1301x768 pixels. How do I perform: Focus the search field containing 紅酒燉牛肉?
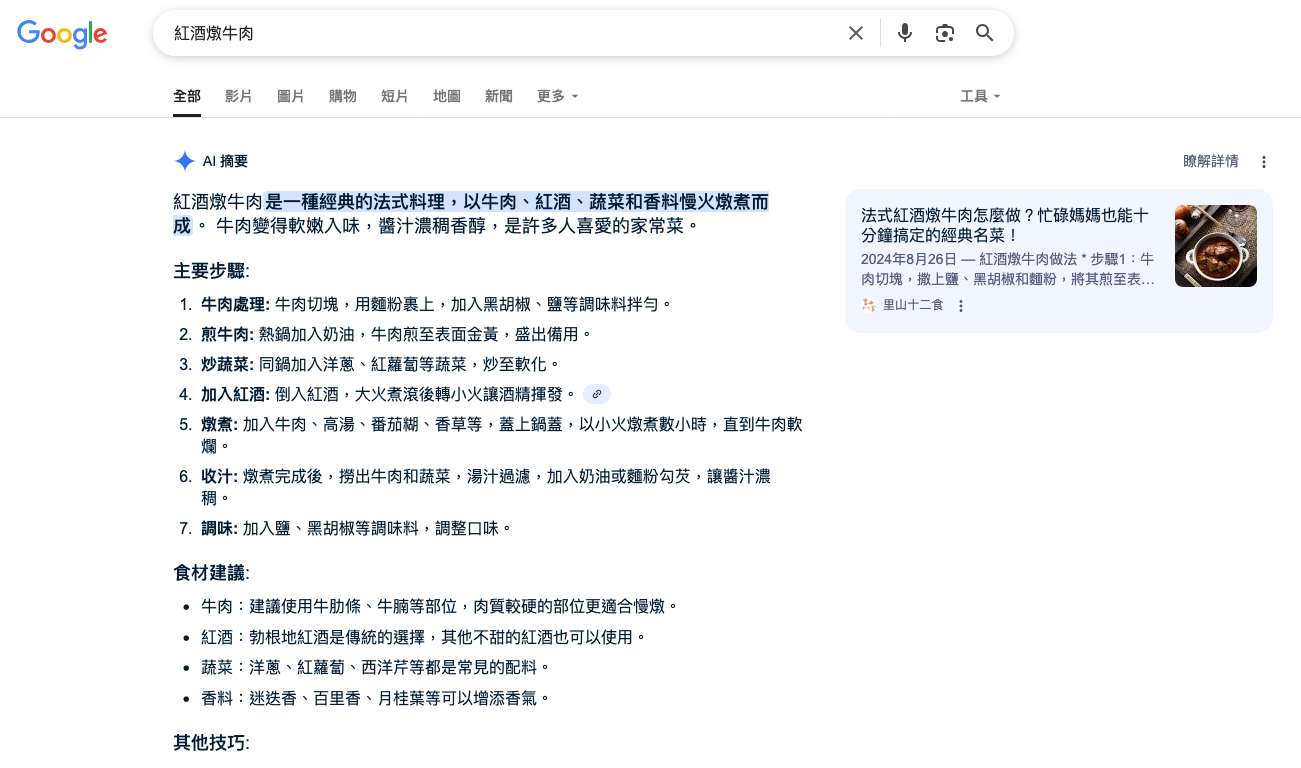point(500,33)
